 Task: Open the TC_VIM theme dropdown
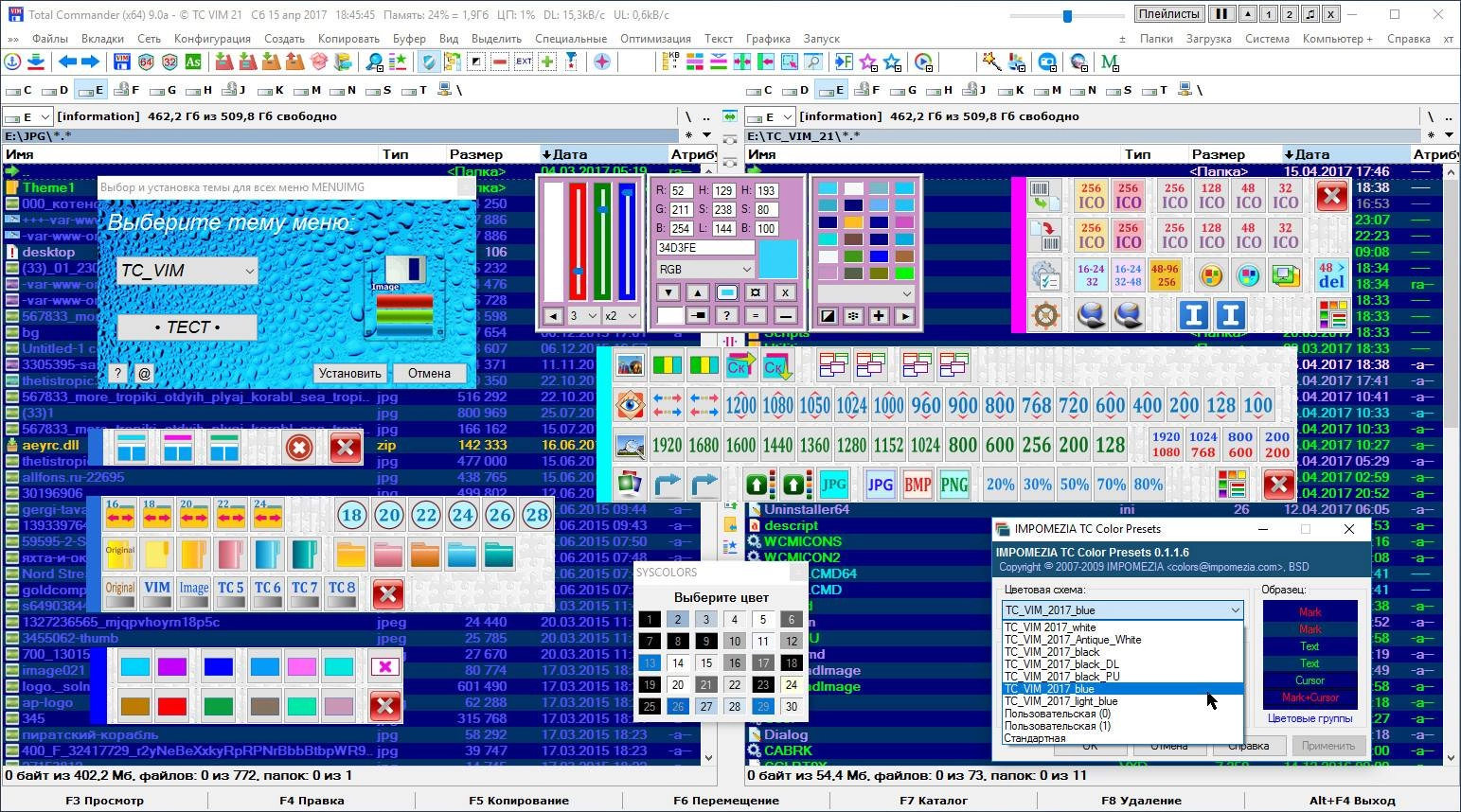point(187,271)
